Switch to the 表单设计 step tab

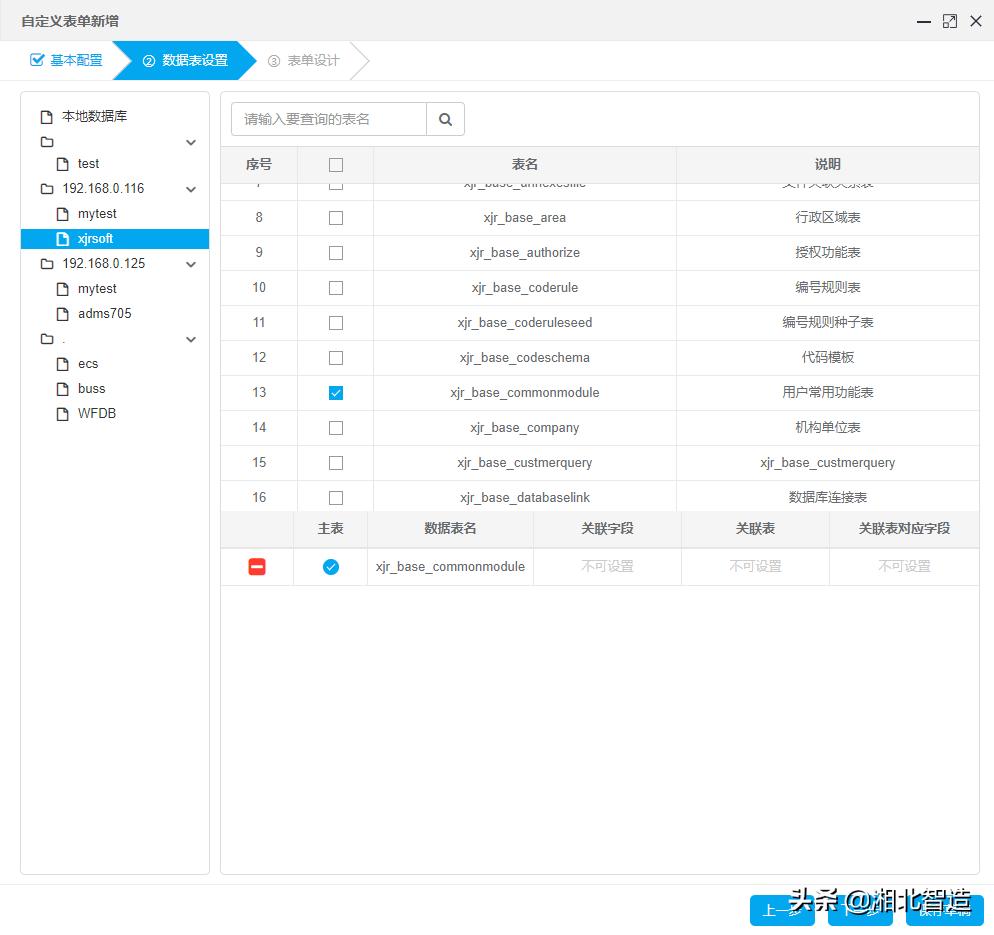[303, 60]
